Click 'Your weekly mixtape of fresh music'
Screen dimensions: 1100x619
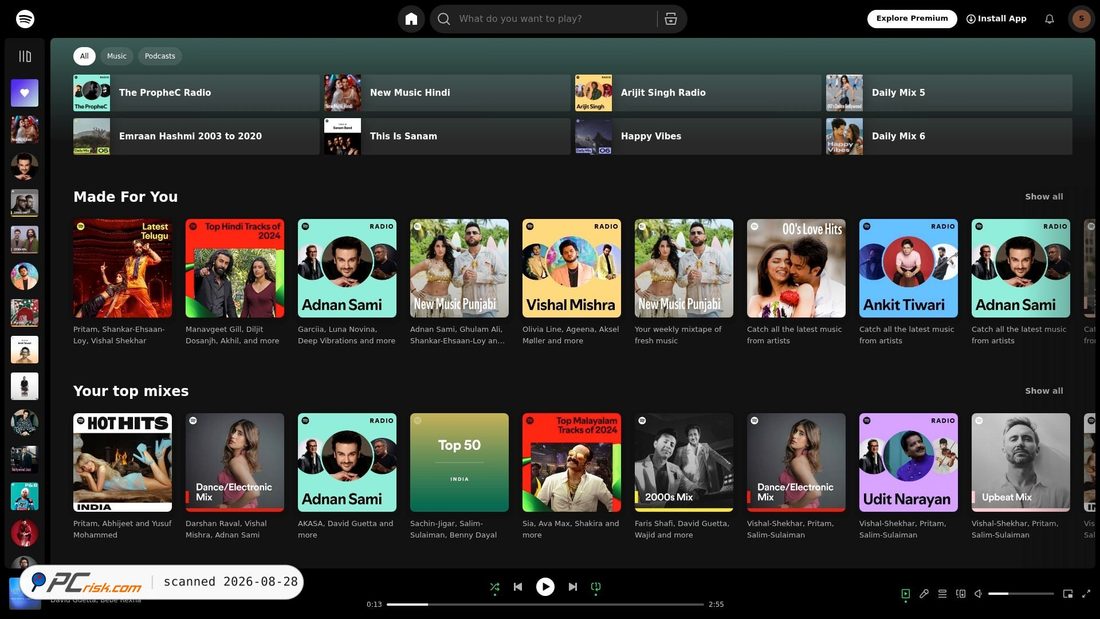pos(678,335)
